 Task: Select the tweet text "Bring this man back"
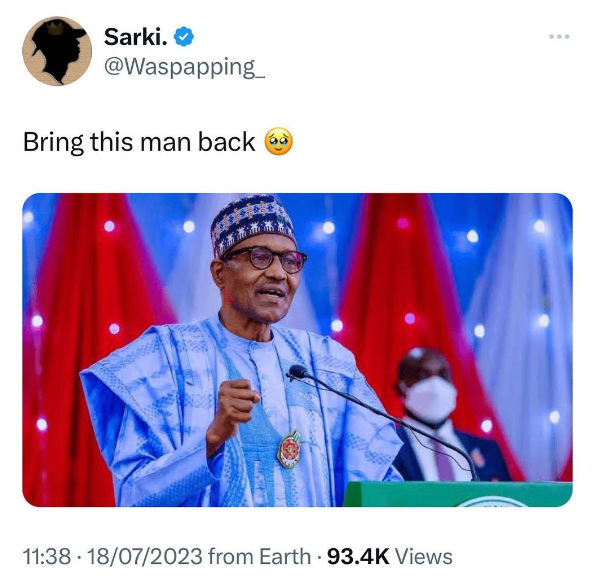(x=139, y=142)
